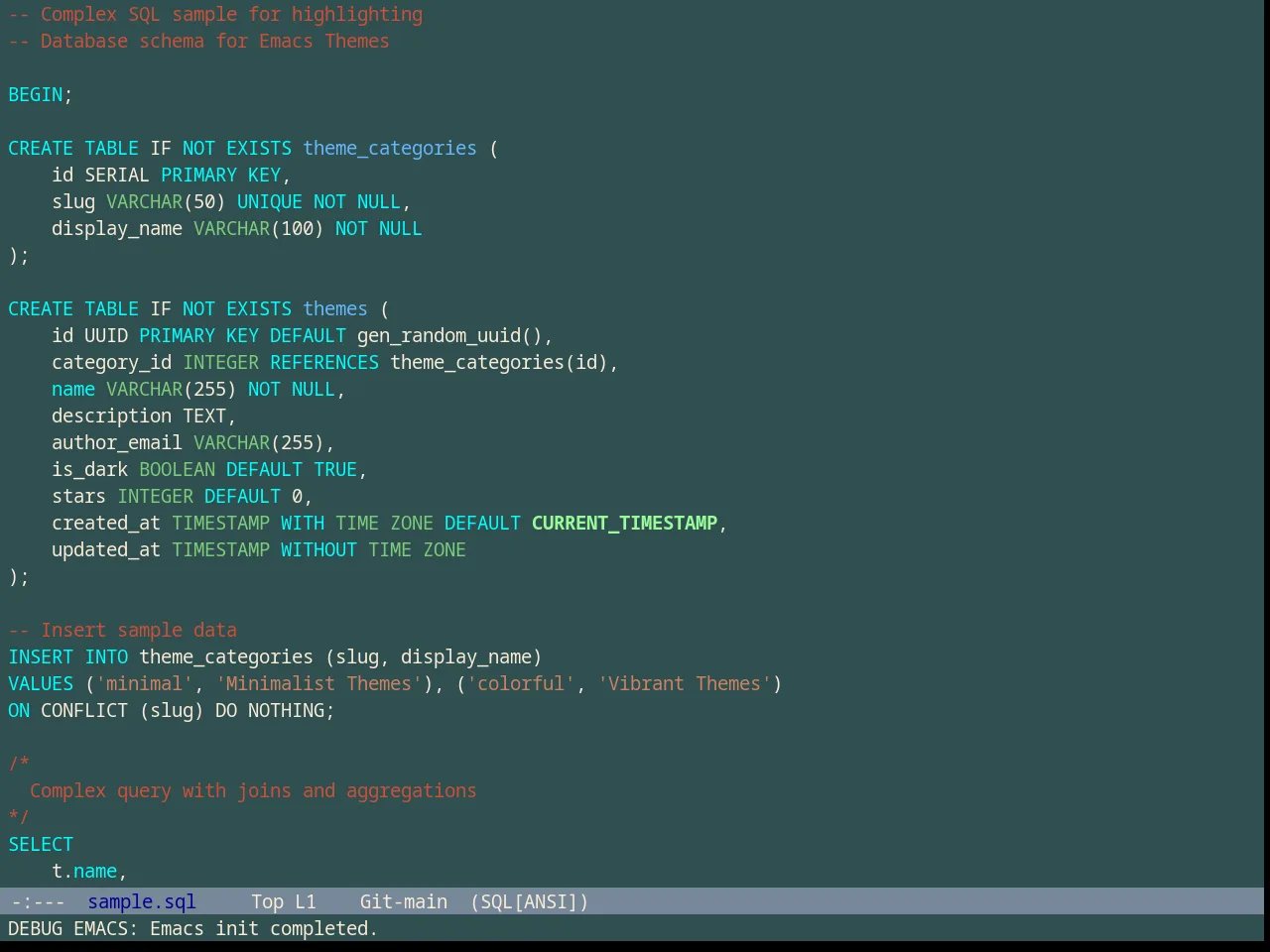This screenshot has height=952, width=1270.
Task: Click the SQL[ANSI] major mode indicator
Action: click(530, 901)
